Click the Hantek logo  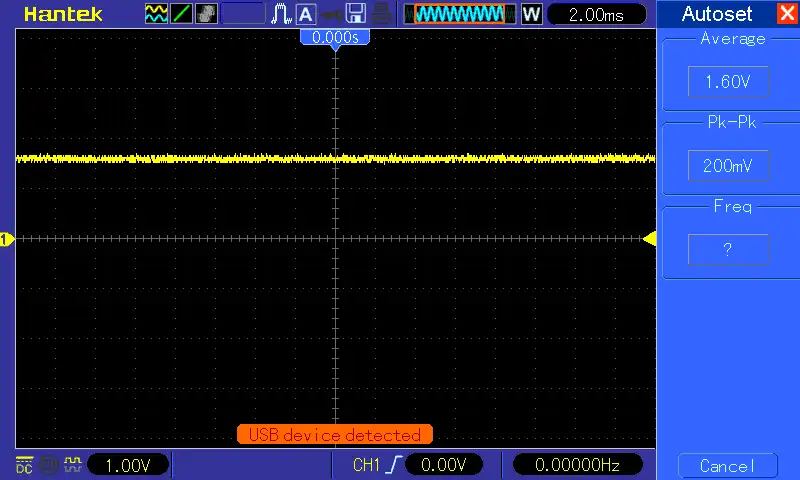coord(63,14)
